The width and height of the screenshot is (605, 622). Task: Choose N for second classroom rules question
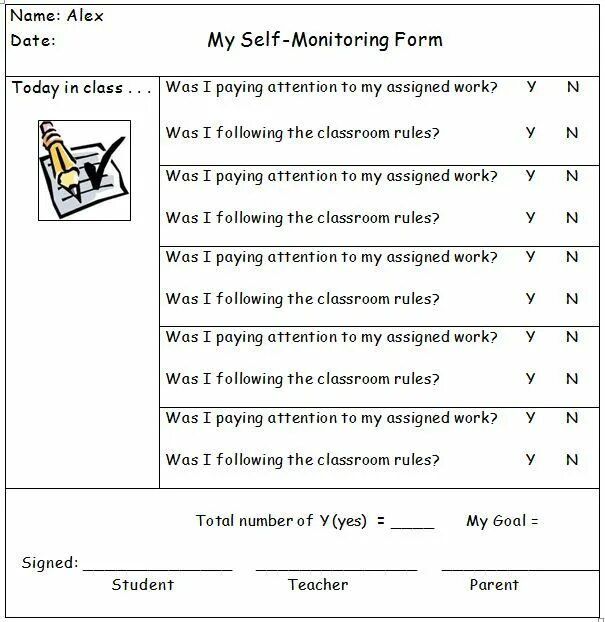coord(572,217)
